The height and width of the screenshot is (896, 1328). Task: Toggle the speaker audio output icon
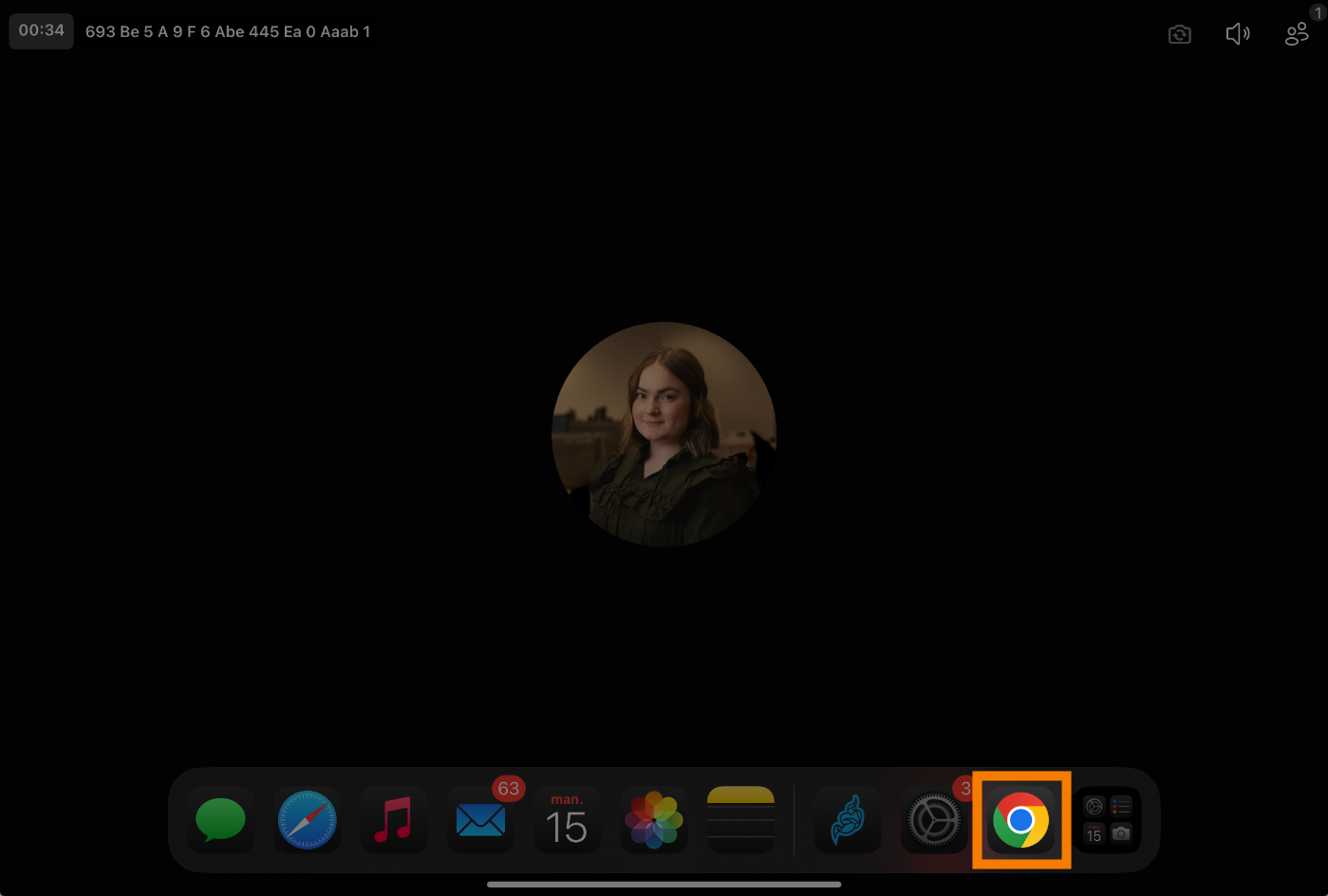1238,34
